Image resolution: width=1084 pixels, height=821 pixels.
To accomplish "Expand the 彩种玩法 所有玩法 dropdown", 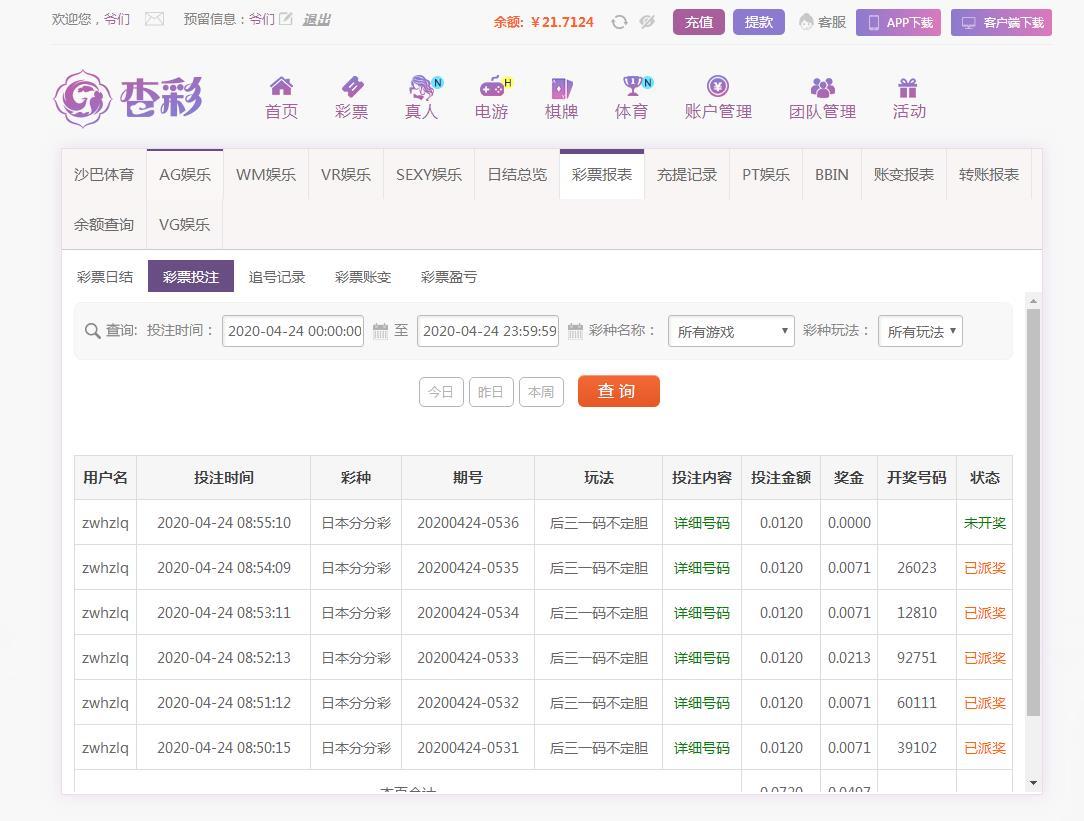I will click(x=920, y=331).
